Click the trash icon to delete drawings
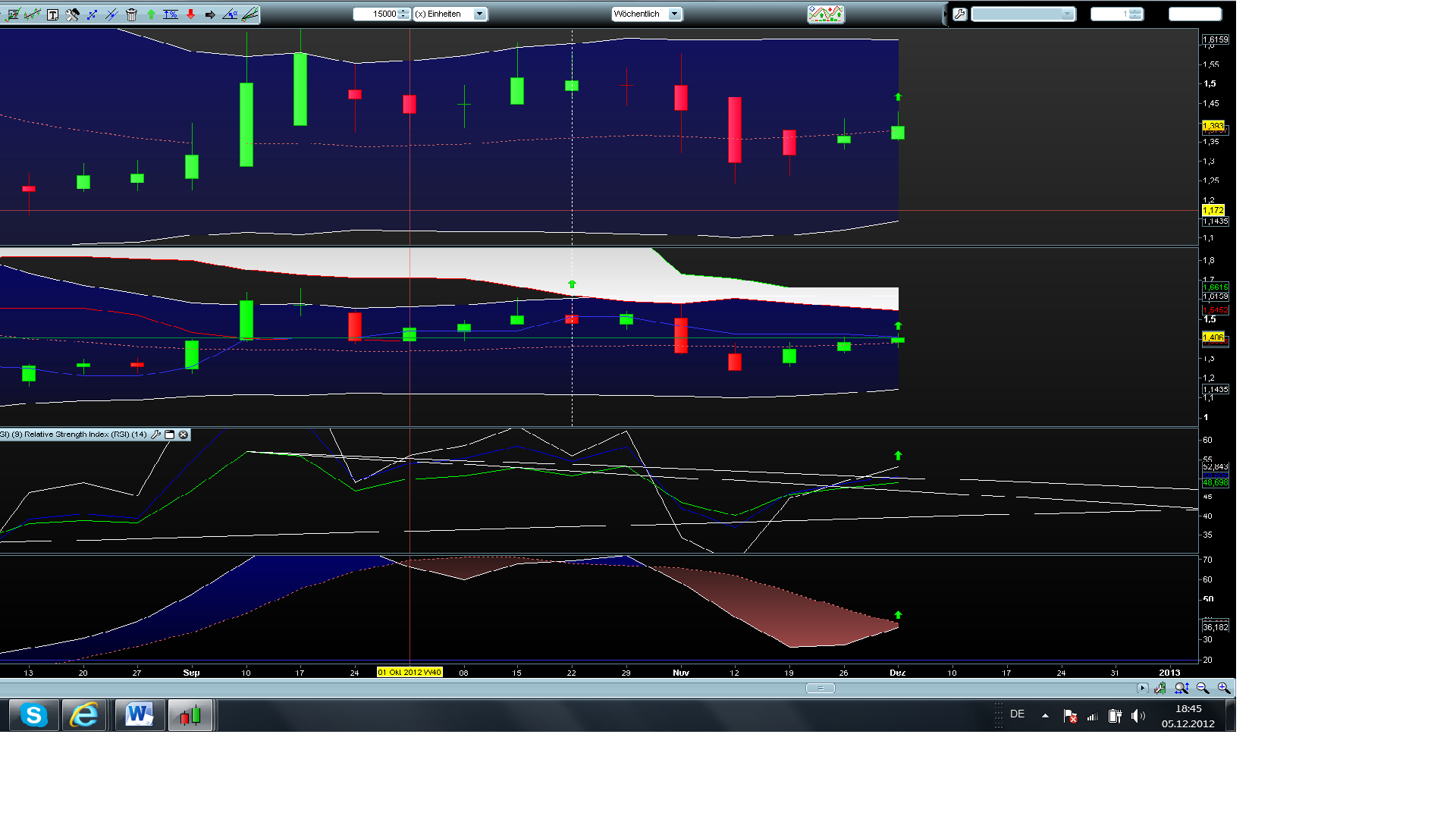The height and width of the screenshot is (819, 1456). point(131,14)
